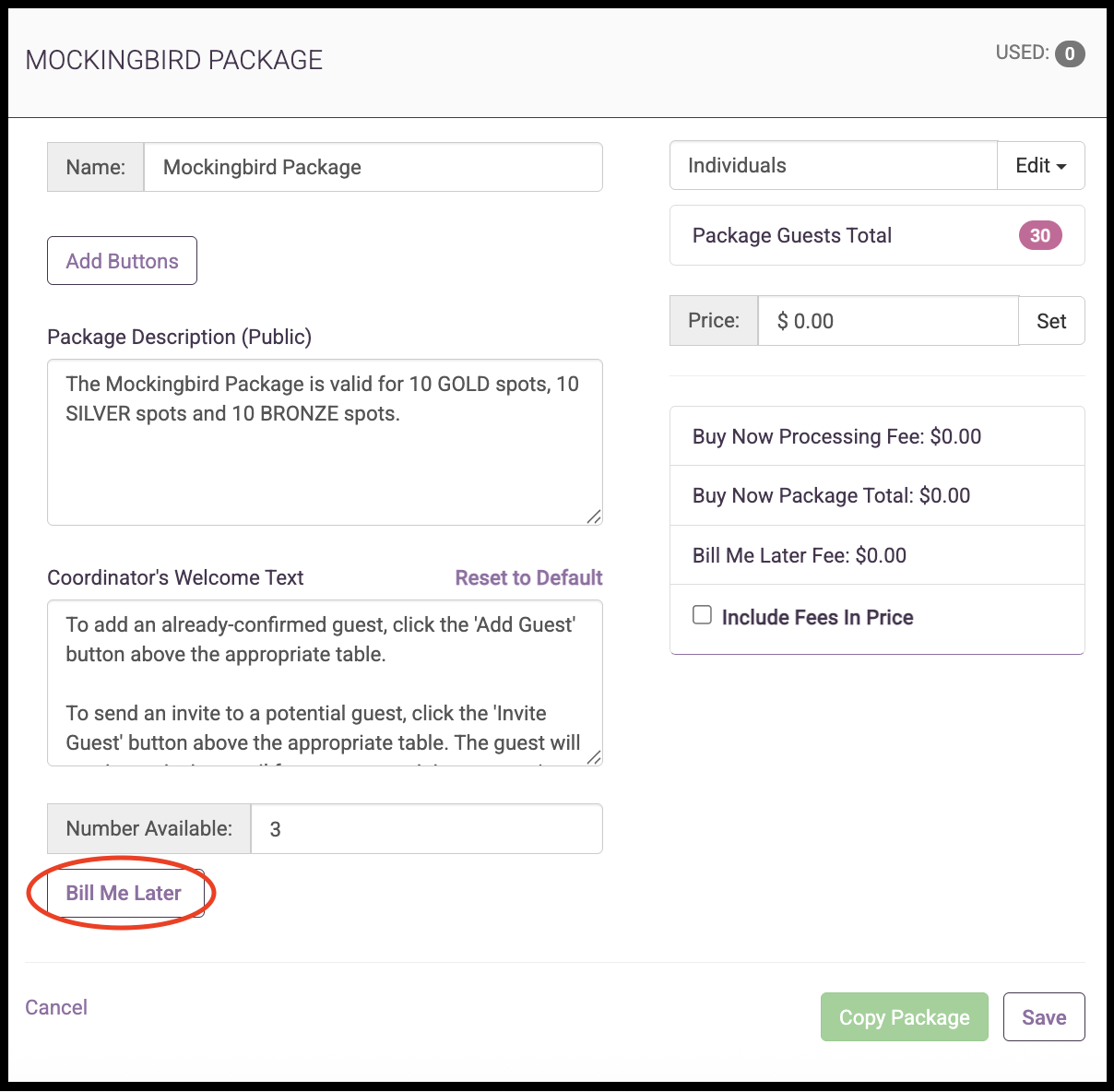Screen dimensions: 1114x1092
Task: Click the USED count badge showing 0
Action: point(1070,53)
